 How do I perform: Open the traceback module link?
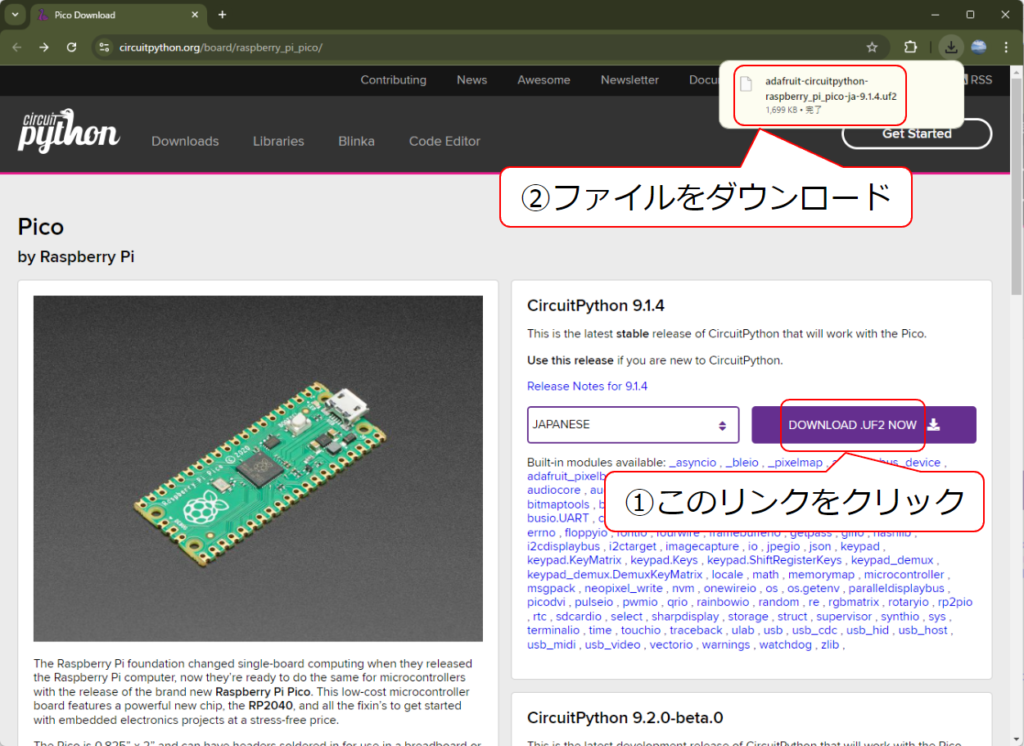pos(696,630)
